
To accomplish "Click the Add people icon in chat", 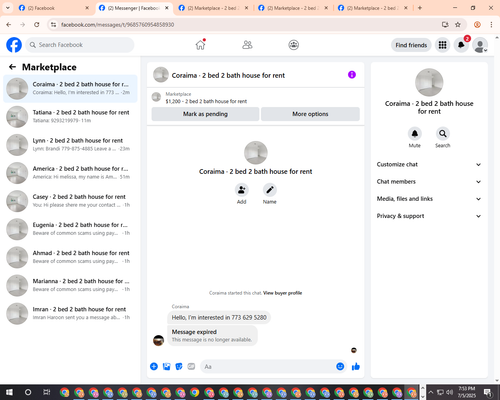I will (x=241, y=190).
